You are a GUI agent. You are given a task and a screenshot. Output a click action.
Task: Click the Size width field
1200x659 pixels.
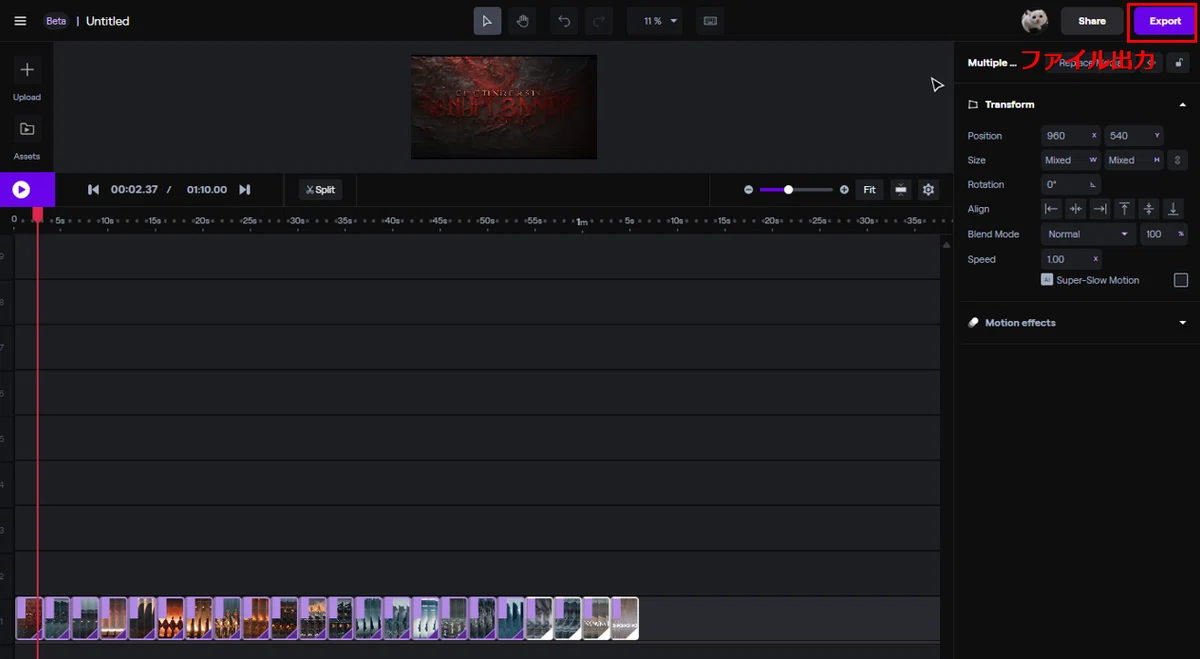pyautogui.click(x=1071, y=160)
